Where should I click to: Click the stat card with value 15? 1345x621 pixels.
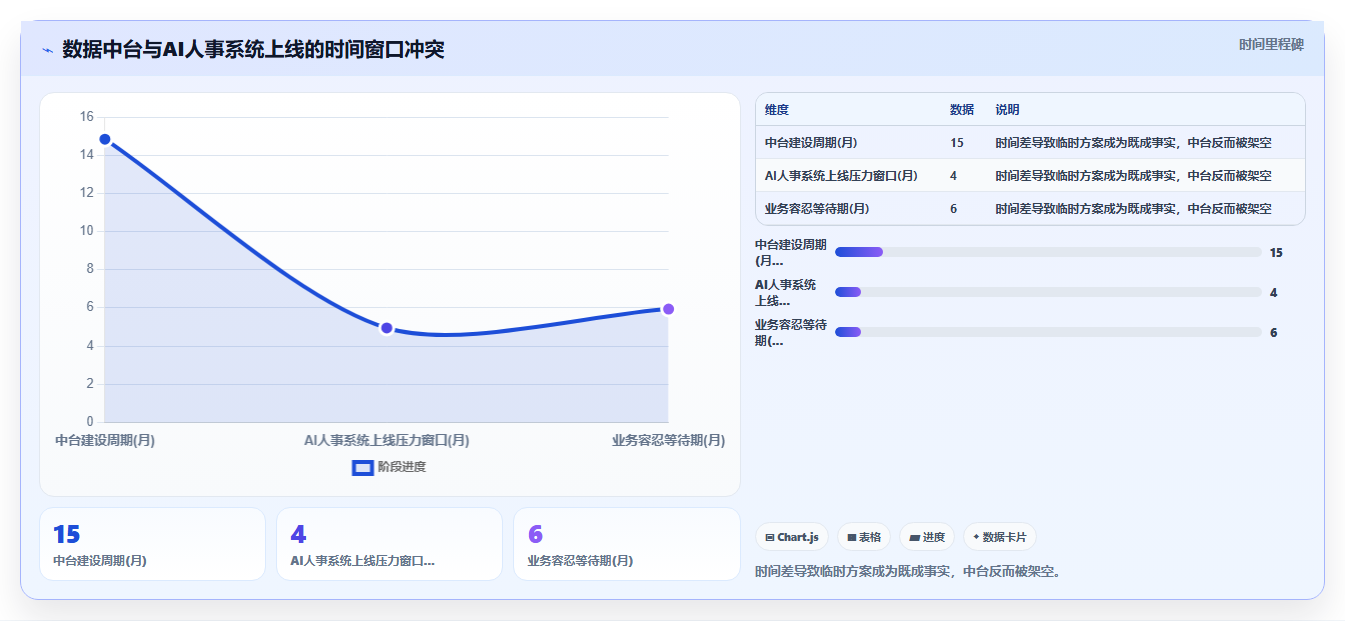[152, 544]
